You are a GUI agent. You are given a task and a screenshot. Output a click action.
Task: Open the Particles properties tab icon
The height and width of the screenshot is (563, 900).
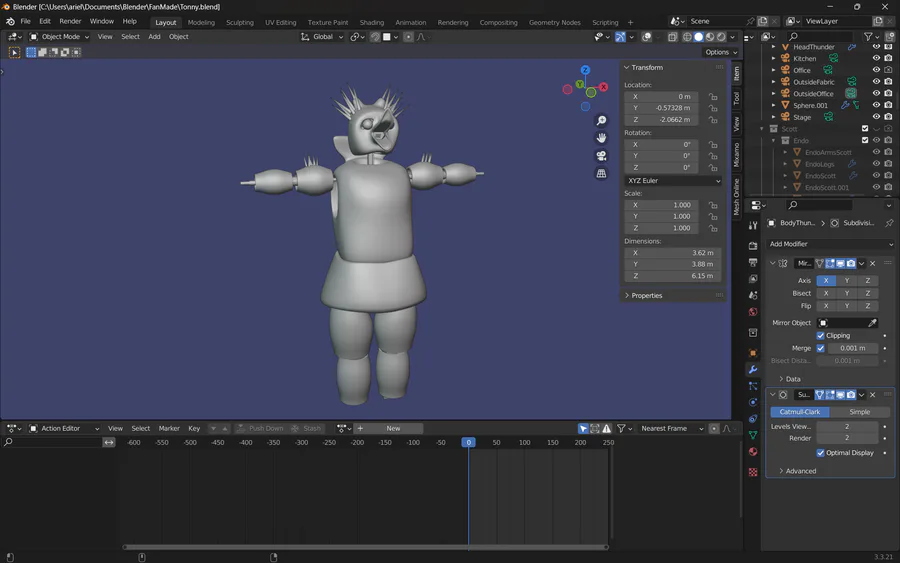click(753, 386)
